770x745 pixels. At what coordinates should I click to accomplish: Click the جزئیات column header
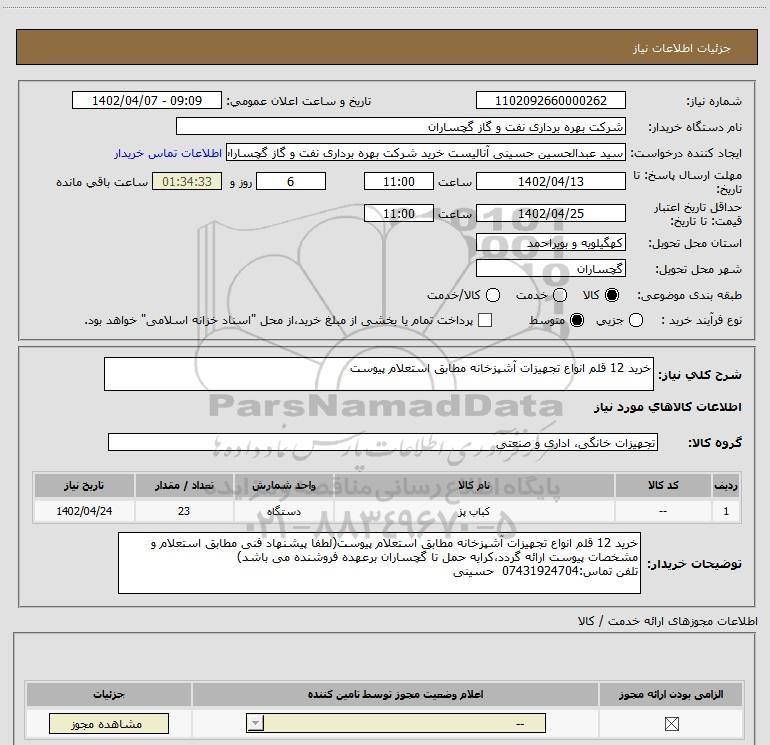click(x=109, y=694)
